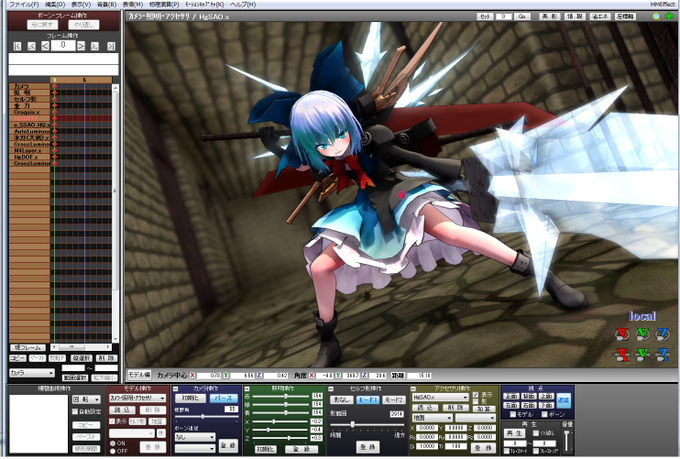Click the やり直し redo button
The width and height of the screenshot is (680, 459).
[x=84, y=25]
